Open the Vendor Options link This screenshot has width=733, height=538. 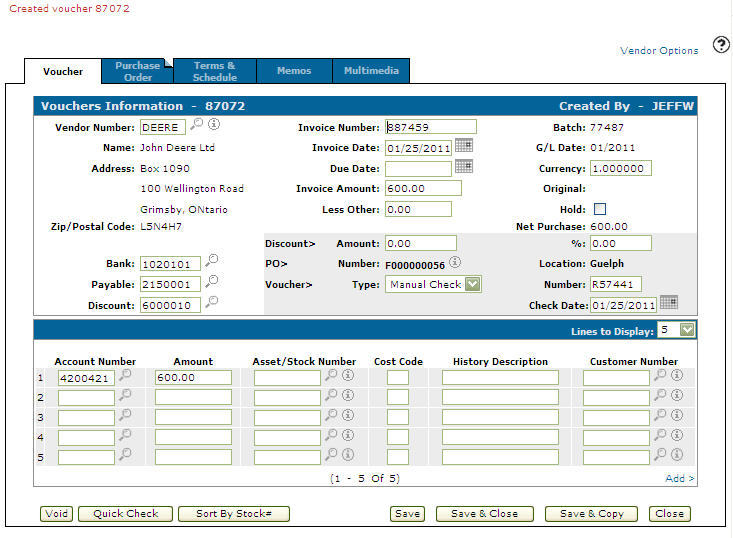(659, 50)
